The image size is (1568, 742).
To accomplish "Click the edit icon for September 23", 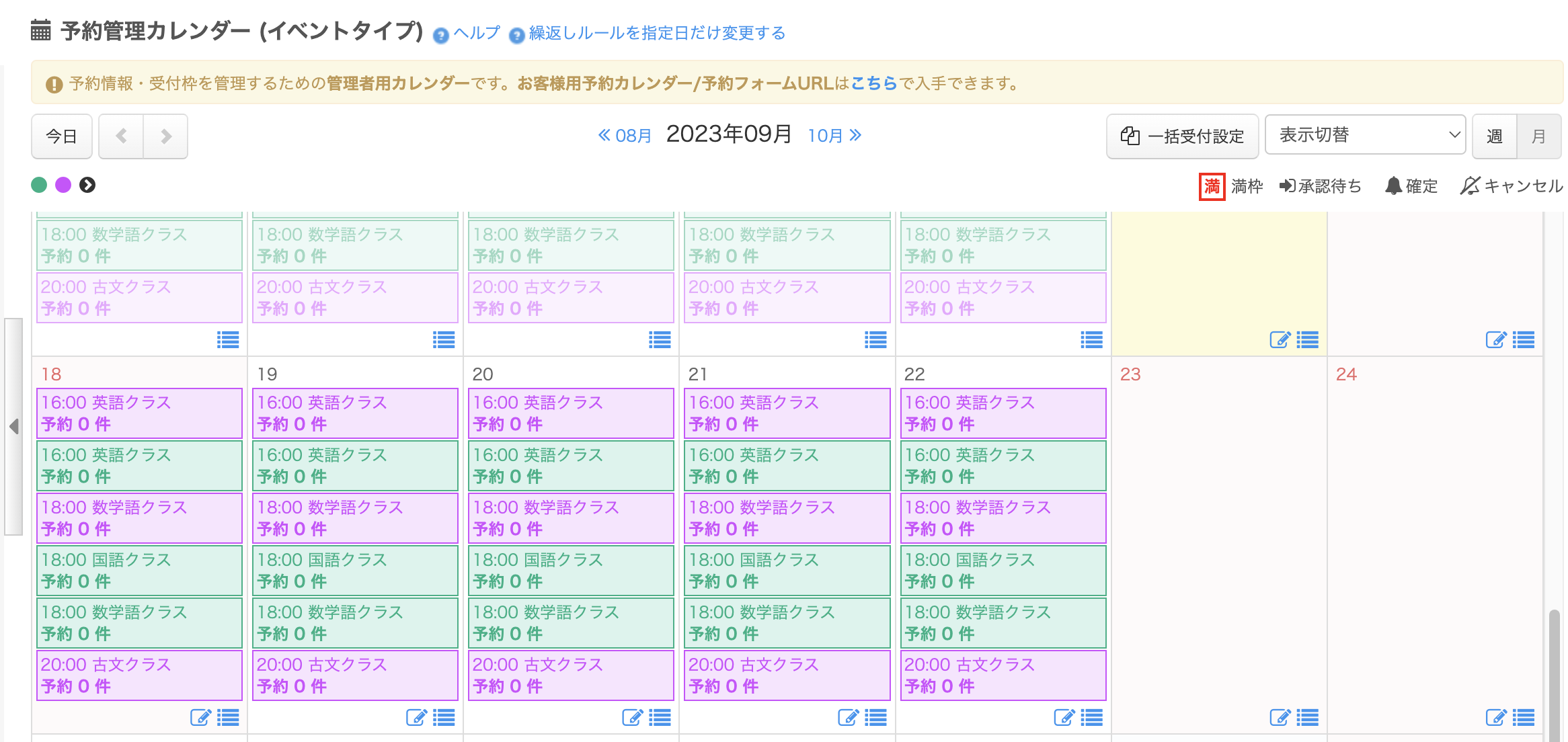I will point(1280,718).
